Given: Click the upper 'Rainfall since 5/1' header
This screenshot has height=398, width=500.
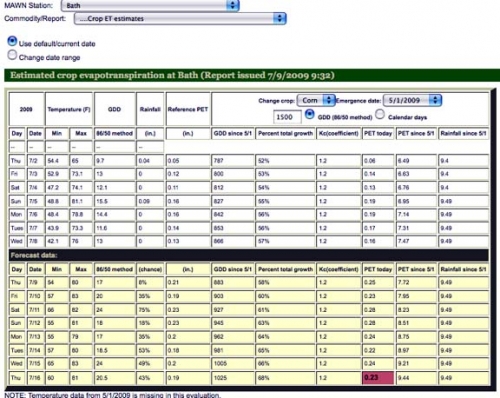Looking at the screenshot, I should [463, 134].
